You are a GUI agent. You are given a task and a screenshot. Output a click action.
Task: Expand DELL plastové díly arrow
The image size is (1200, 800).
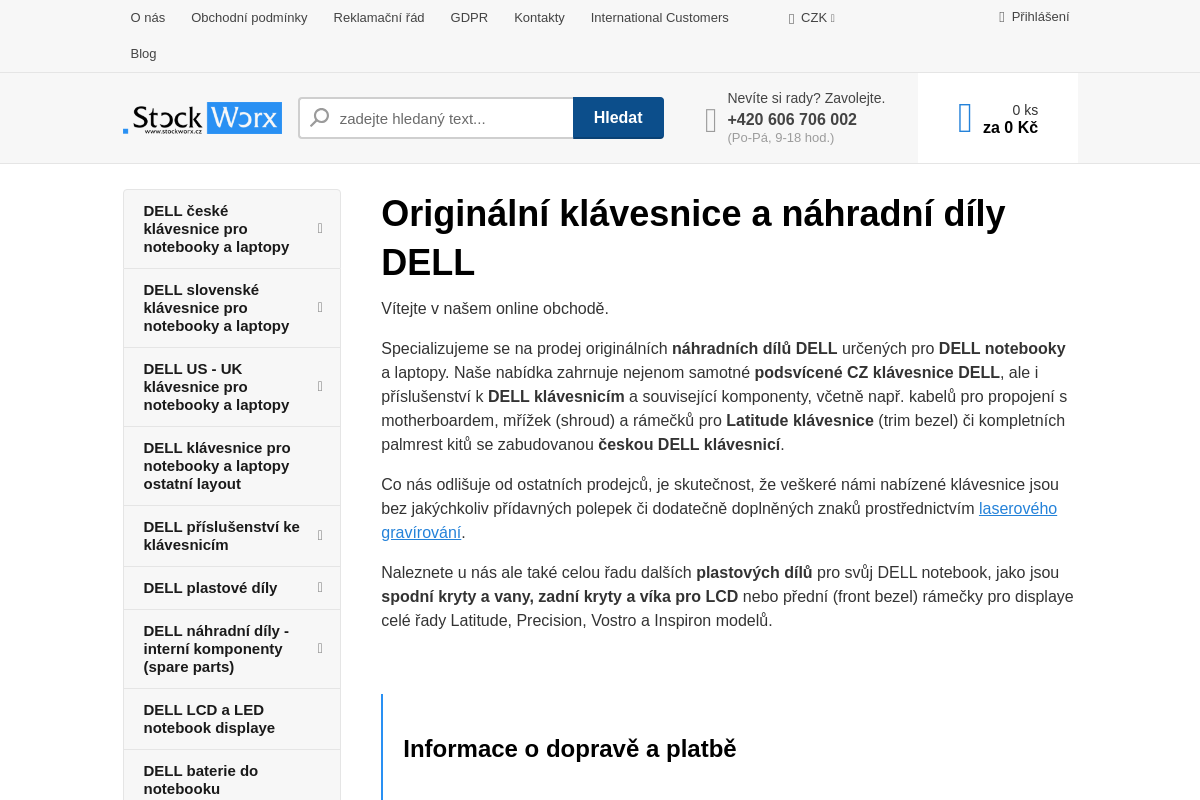tap(320, 588)
